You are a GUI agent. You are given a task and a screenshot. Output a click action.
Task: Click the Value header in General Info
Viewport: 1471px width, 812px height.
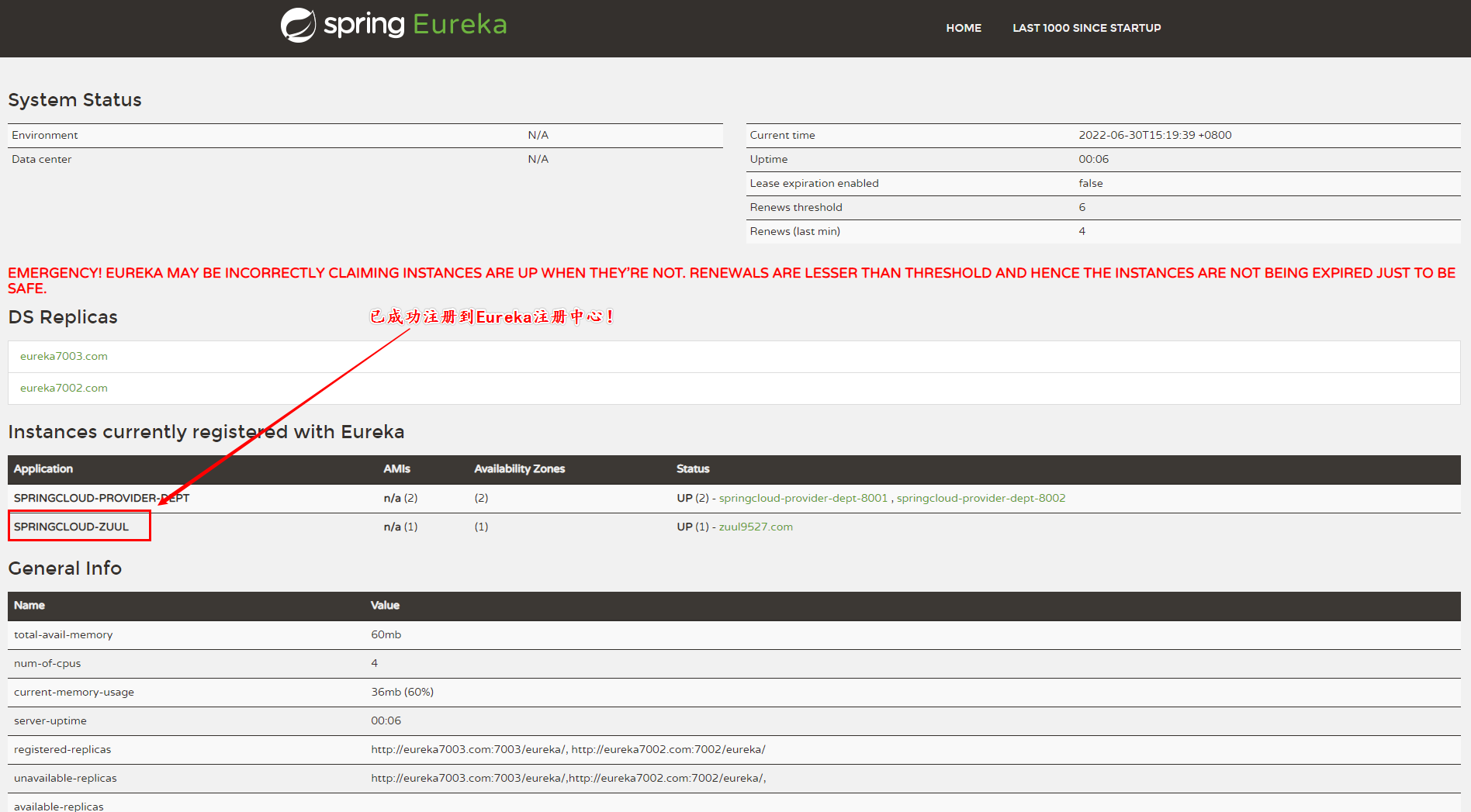coord(385,605)
